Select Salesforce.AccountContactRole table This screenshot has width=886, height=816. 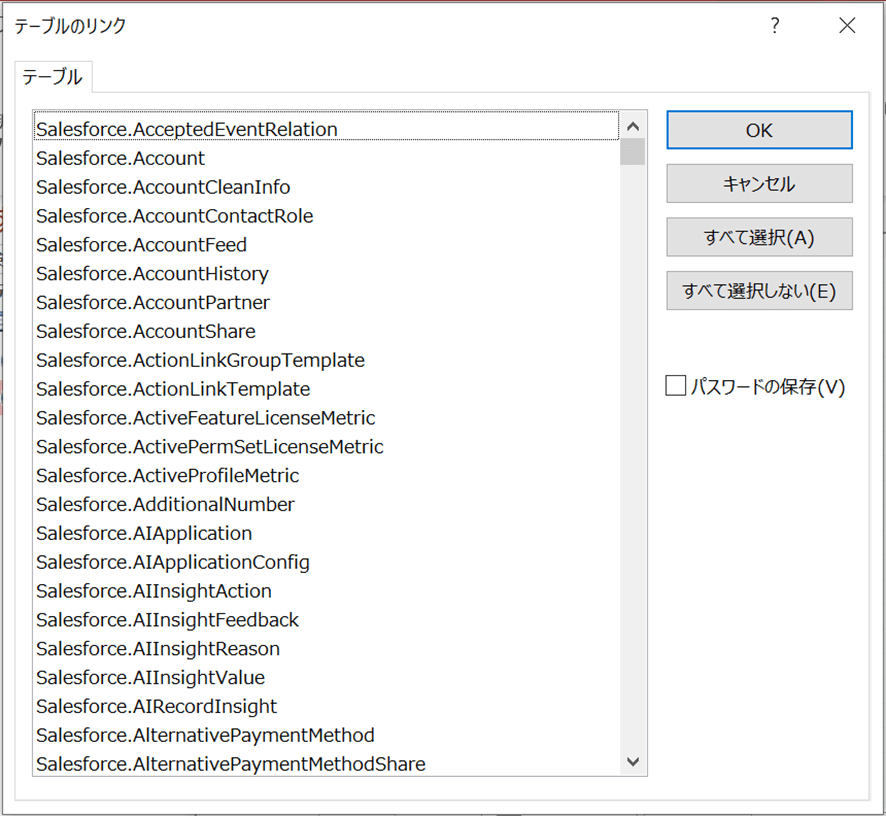pyautogui.click(x=327, y=216)
